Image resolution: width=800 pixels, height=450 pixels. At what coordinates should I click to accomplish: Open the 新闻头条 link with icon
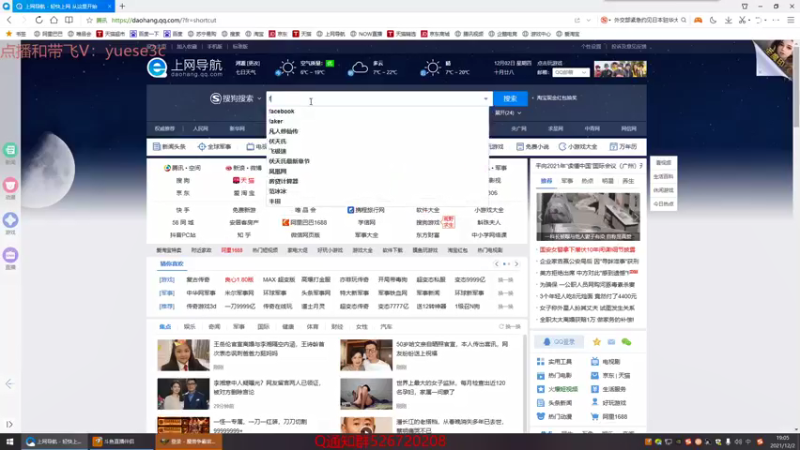click(169, 147)
